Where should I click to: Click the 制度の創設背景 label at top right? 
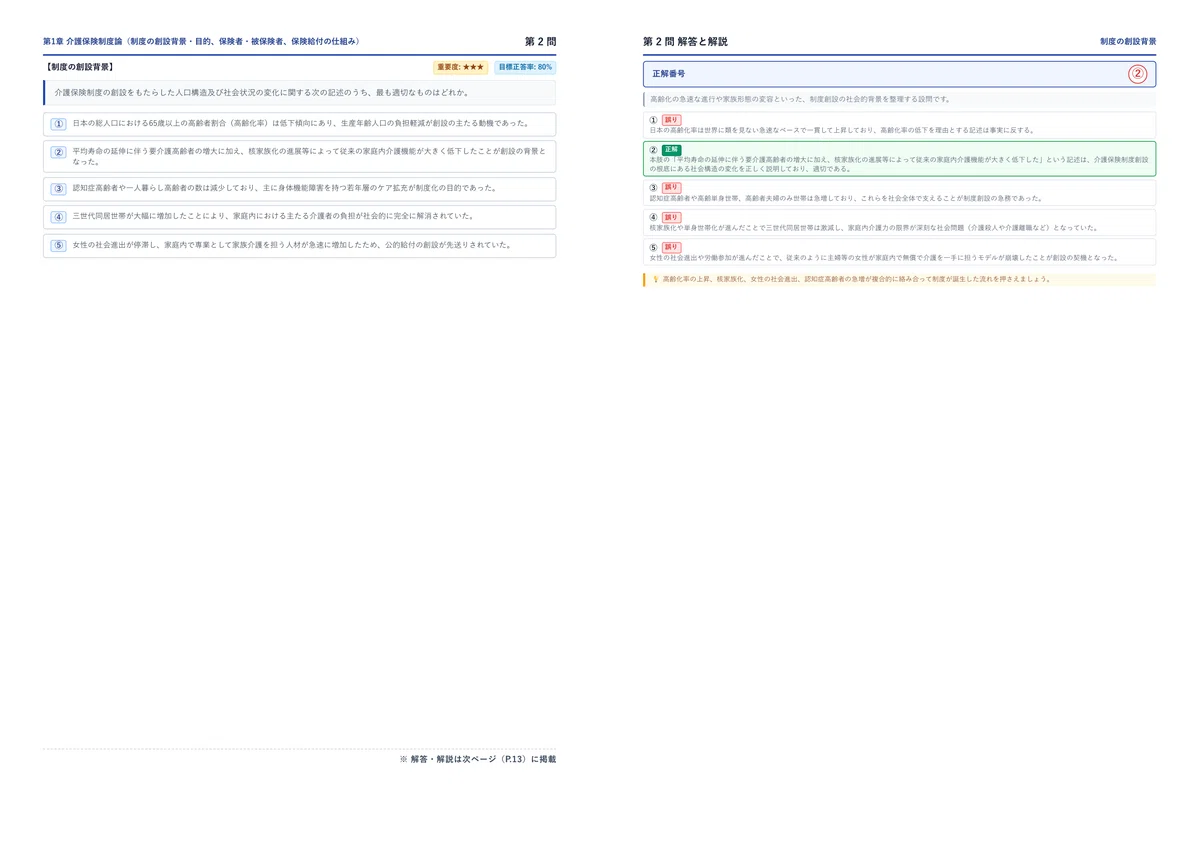[1128, 42]
